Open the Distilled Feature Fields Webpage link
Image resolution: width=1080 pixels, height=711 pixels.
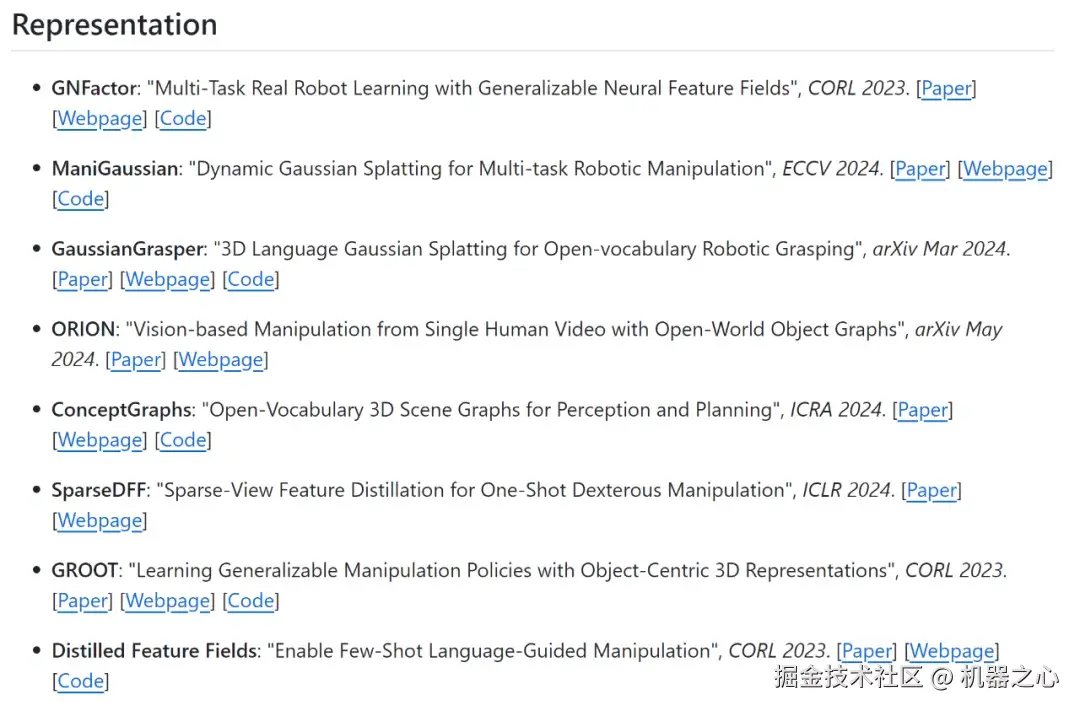pyautogui.click(x=951, y=651)
